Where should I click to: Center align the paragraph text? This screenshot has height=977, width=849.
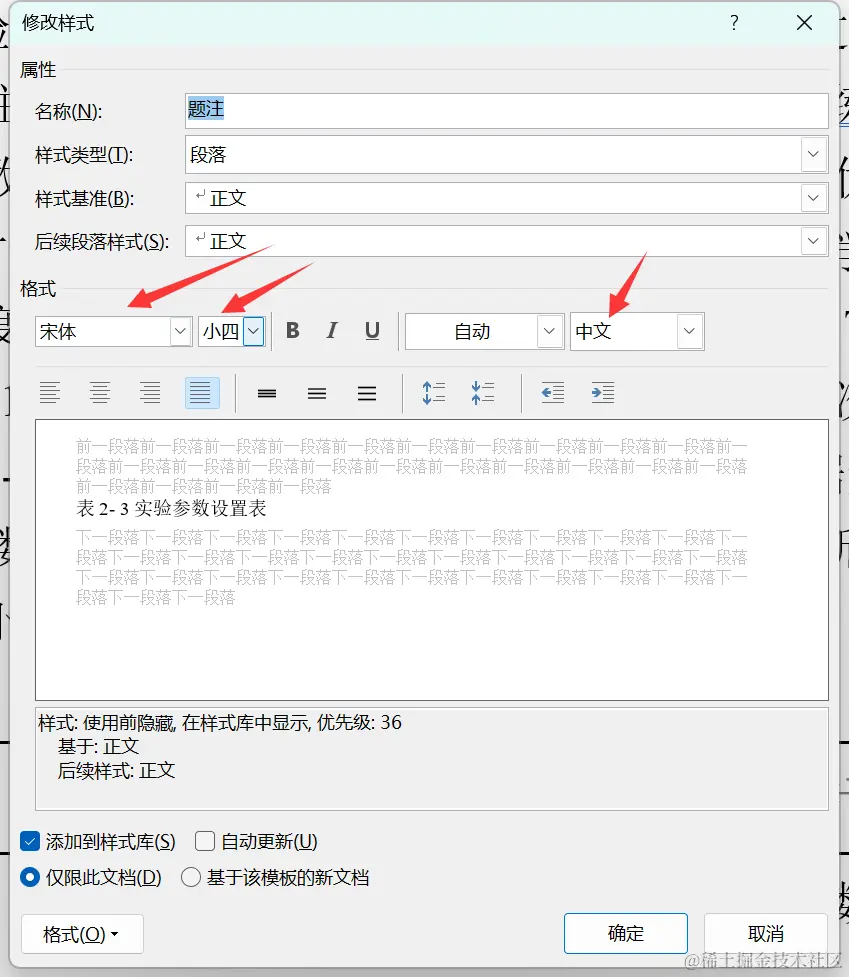click(x=100, y=392)
